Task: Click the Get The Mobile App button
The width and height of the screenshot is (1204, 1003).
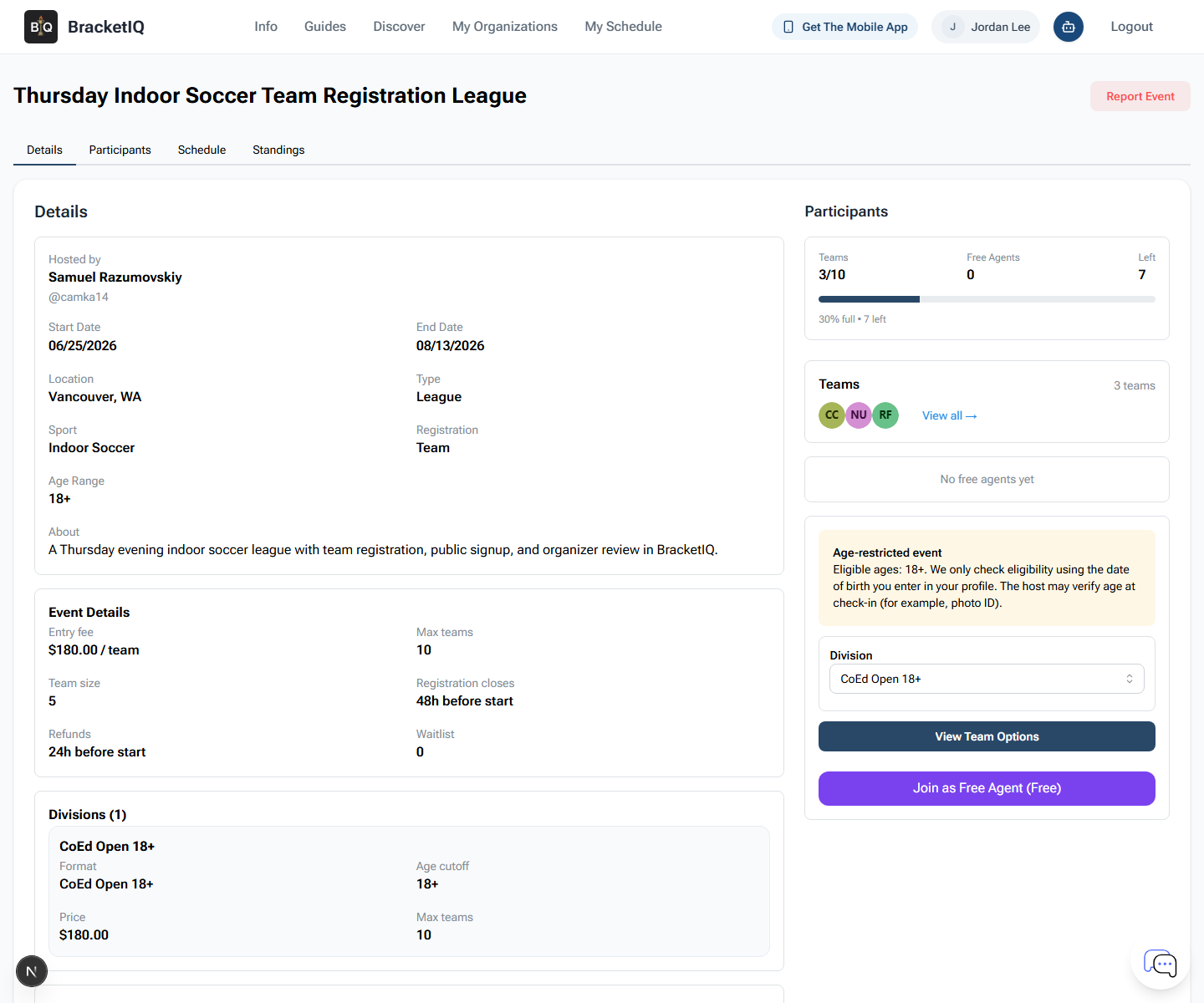Action: click(x=845, y=27)
